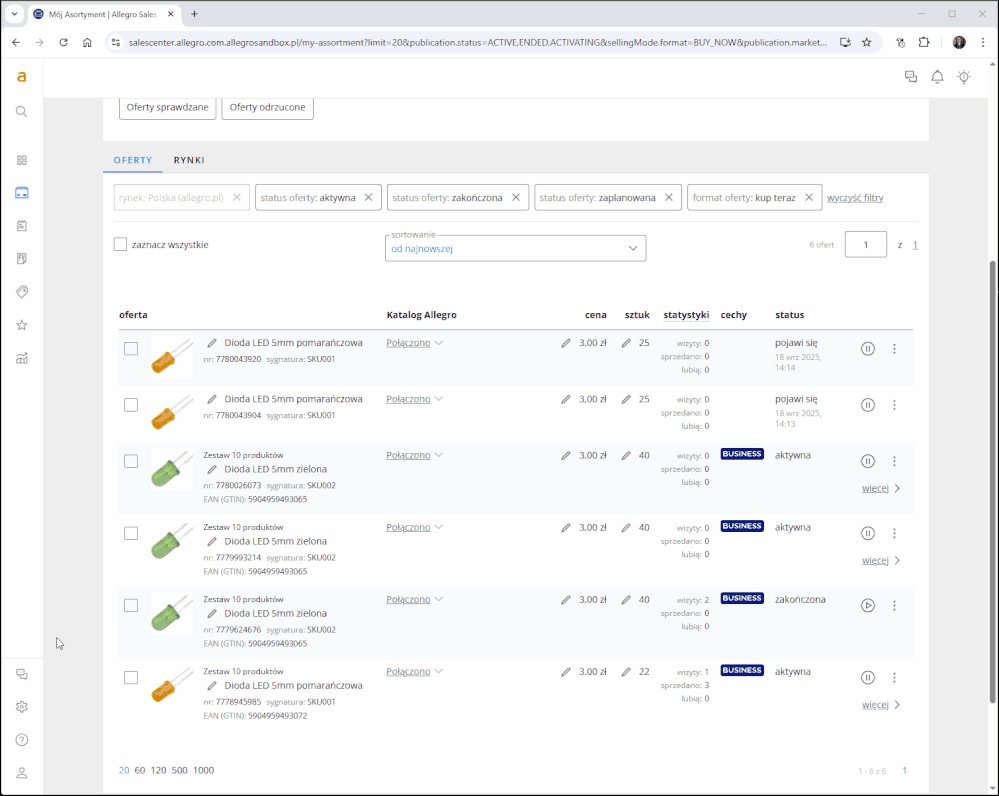
Task: Open notifications bell in the top bar
Action: (x=937, y=77)
